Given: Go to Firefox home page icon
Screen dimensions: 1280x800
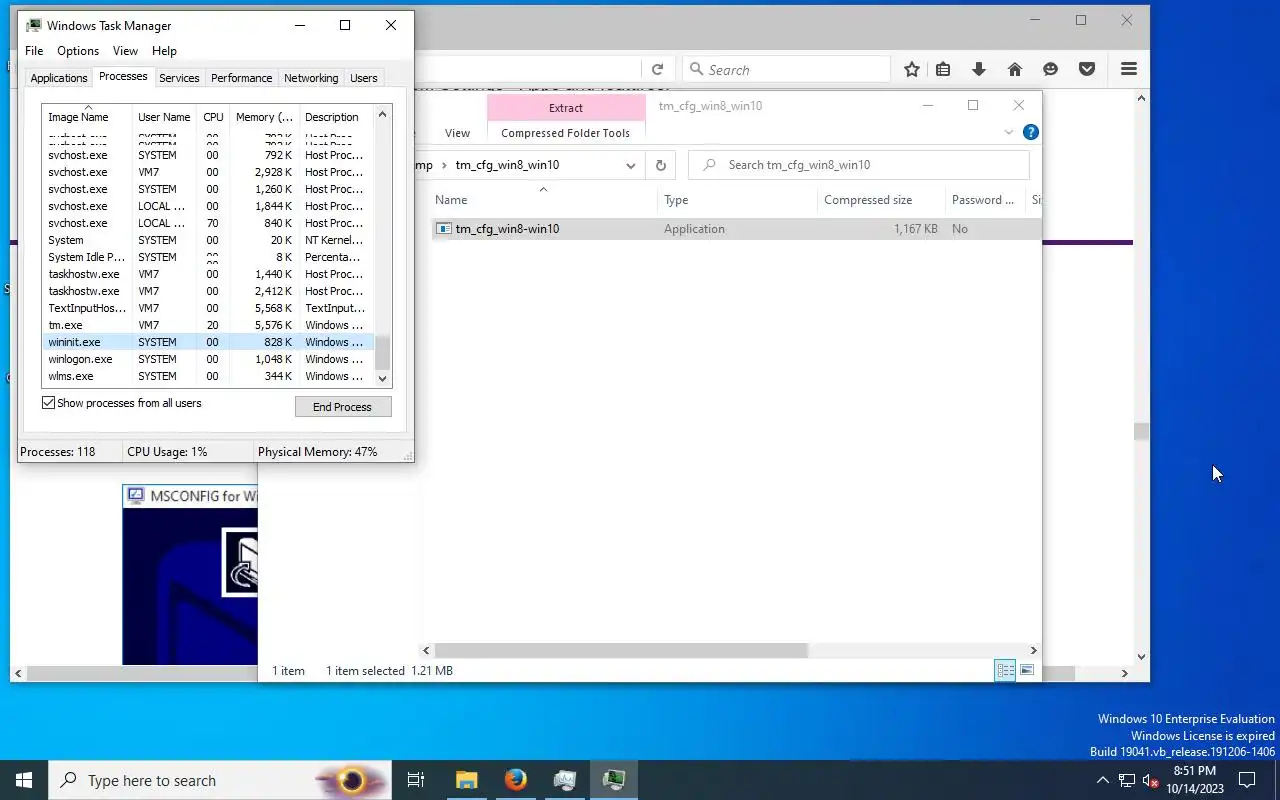Looking at the screenshot, I should coord(1015,69).
